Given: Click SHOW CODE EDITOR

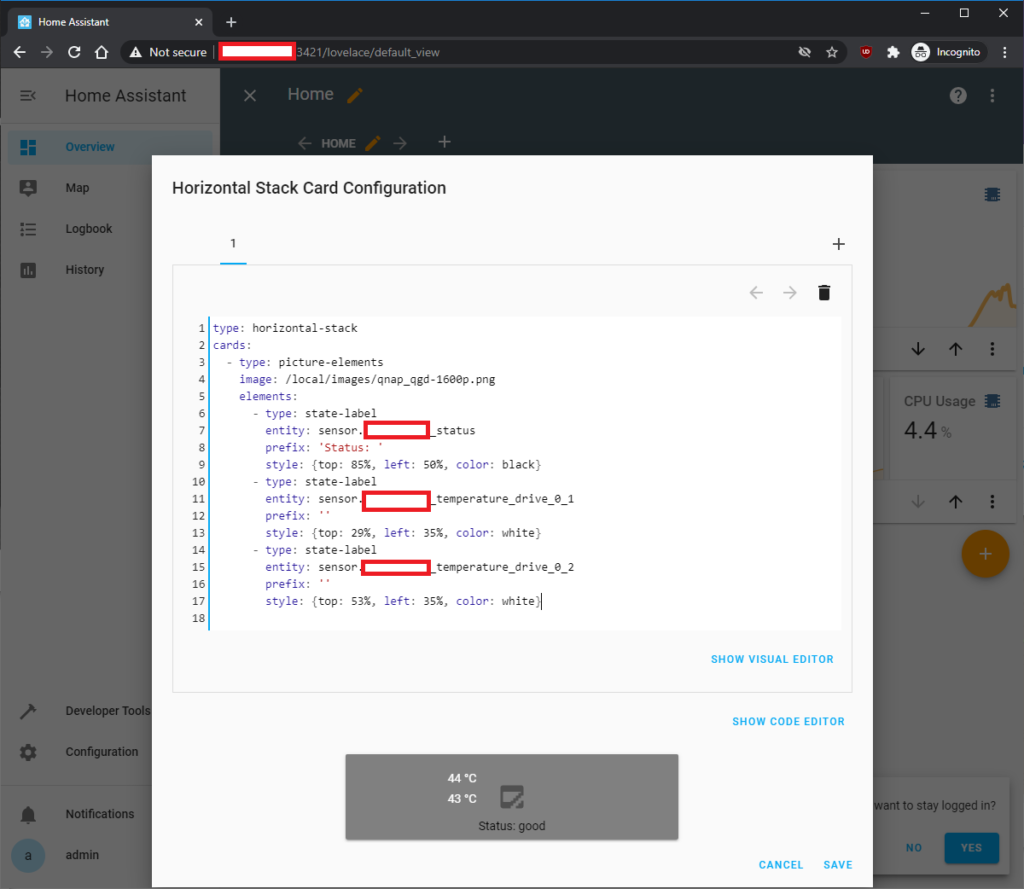Looking at the screenshot, I should pos(788,721).
